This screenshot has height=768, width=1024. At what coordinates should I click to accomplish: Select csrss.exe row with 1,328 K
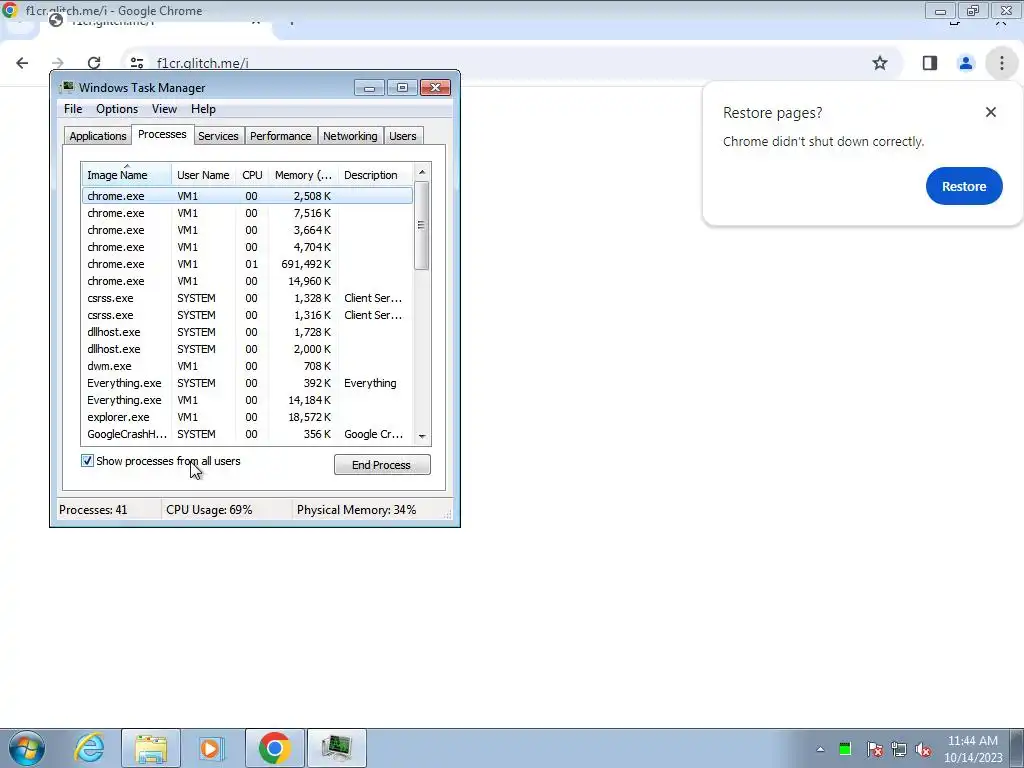pyautogui.click(x=247, y=298)
